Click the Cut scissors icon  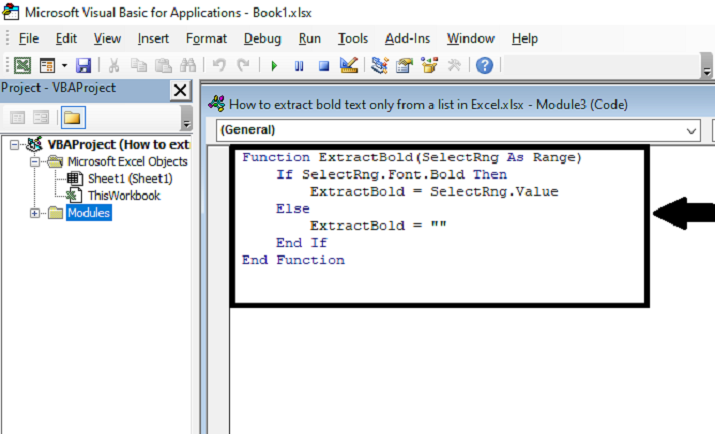pyautogui.click(x=114, y=66)
